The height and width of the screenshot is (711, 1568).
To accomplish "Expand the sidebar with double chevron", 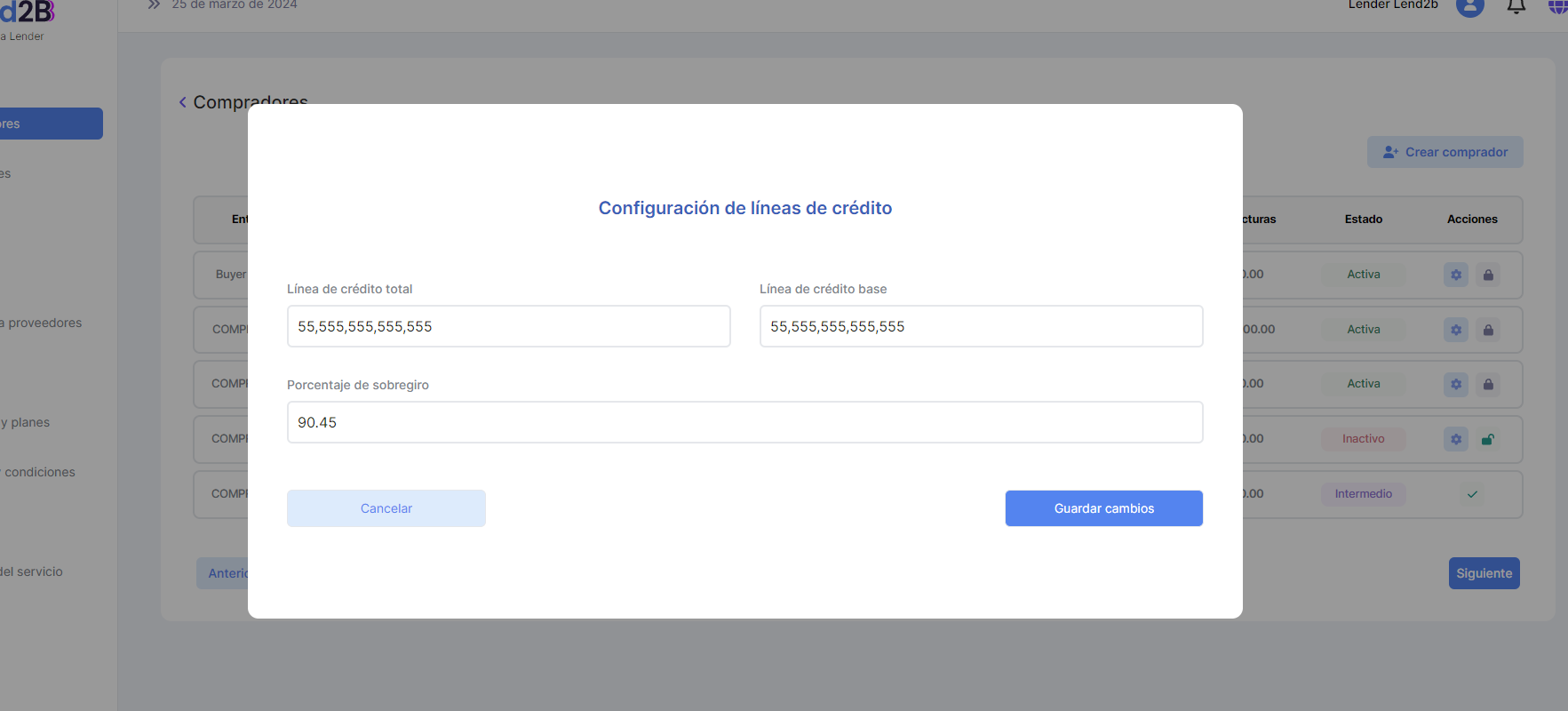I will coord(154,5).
